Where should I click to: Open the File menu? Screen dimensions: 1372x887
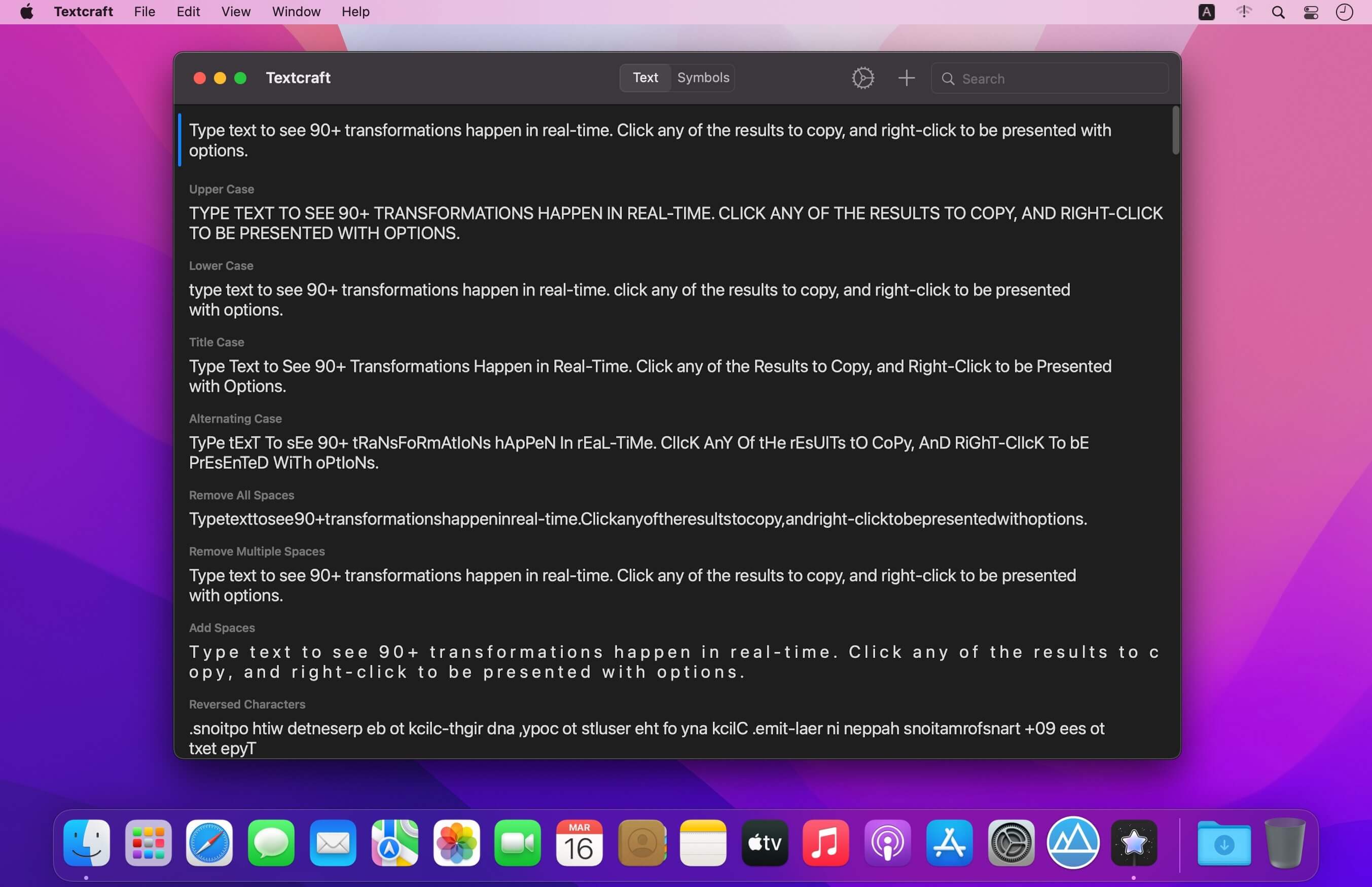click(x=145, y=12)
